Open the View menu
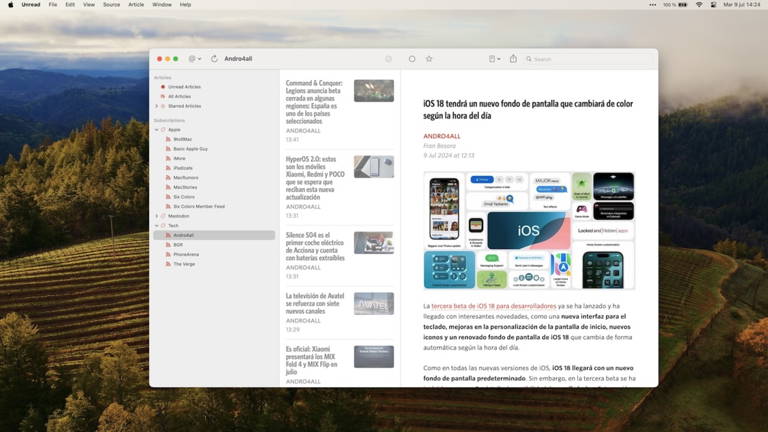This screenshot has width=768, height=432. [89, 4]
